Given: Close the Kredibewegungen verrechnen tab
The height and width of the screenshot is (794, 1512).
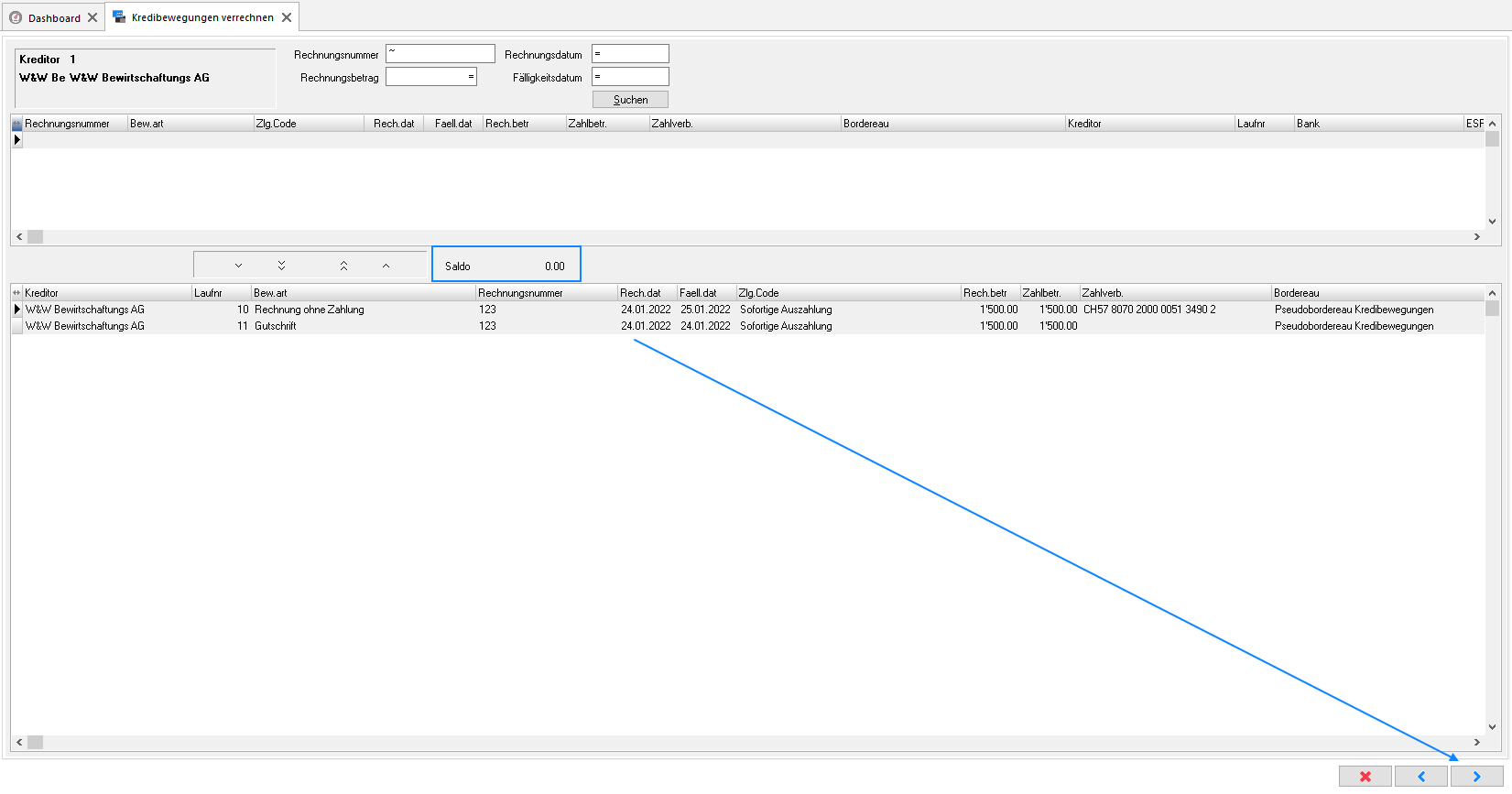Looking at the screenshot, I should click(287, 17).
